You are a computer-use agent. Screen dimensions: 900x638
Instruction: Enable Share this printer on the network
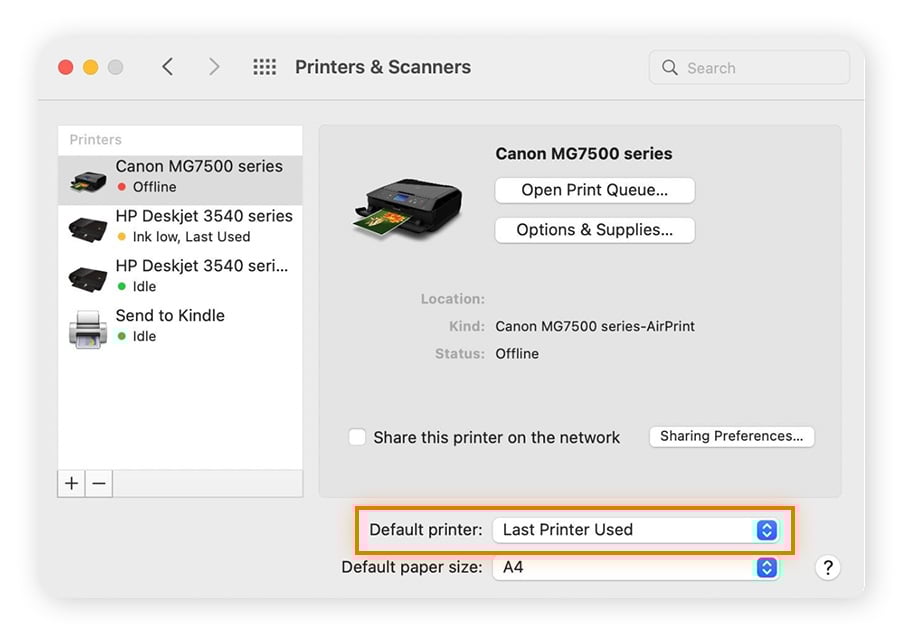pos(356,437)
